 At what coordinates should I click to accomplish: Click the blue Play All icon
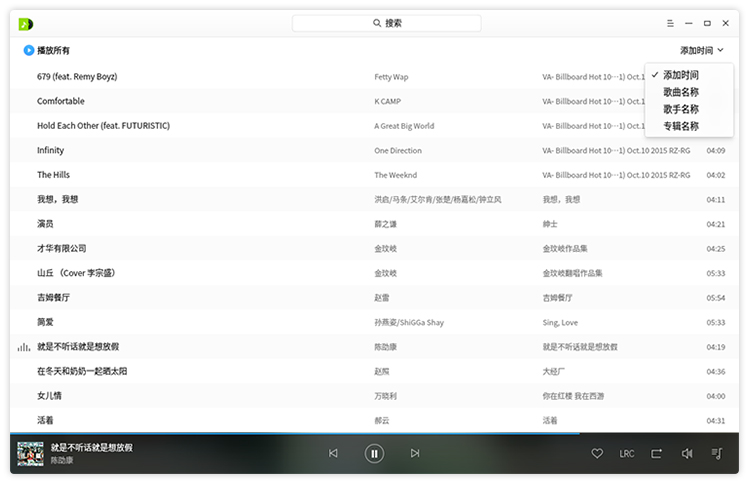(29, 50)
